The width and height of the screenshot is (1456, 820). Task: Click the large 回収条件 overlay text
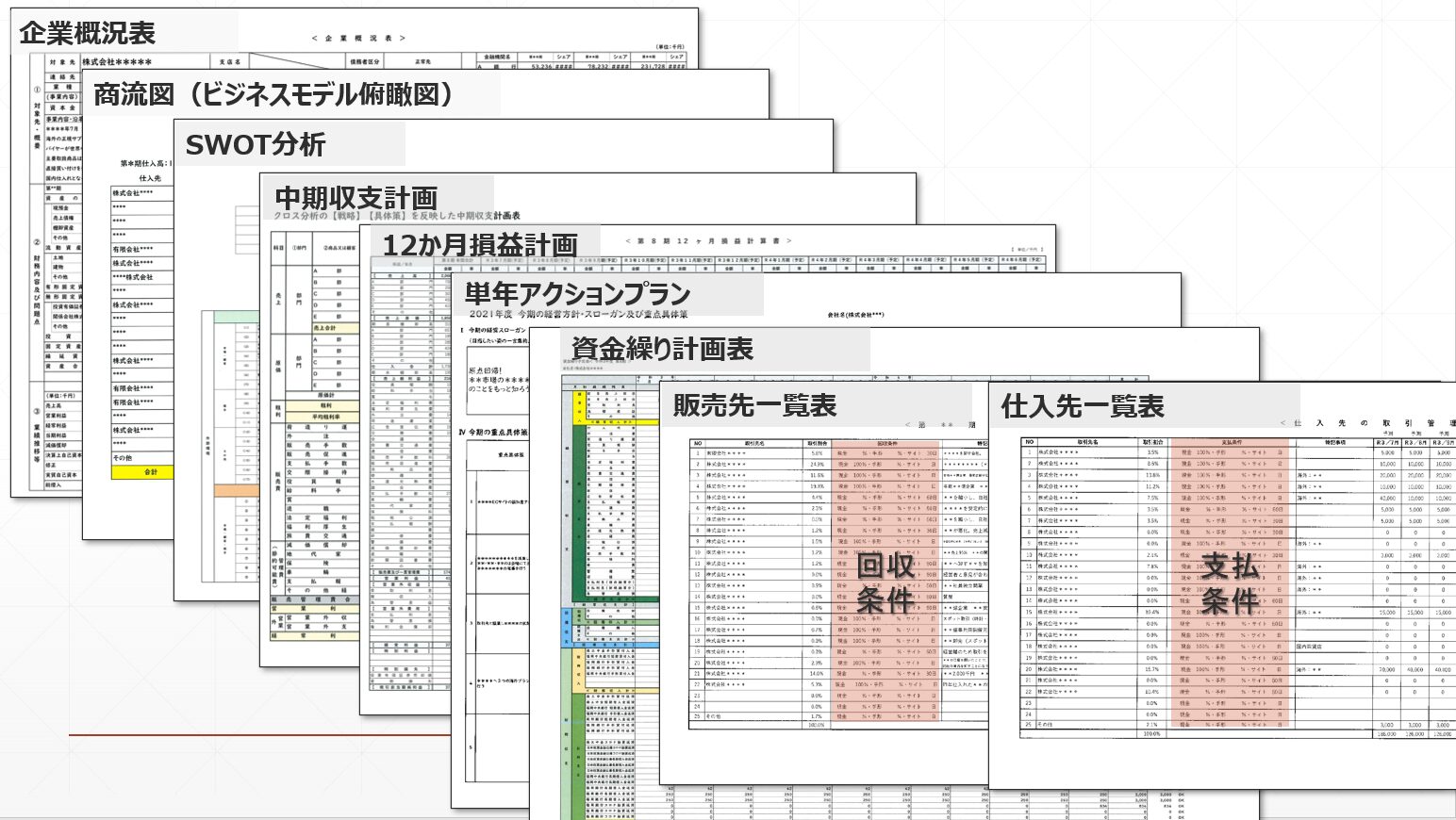point(885,582)
